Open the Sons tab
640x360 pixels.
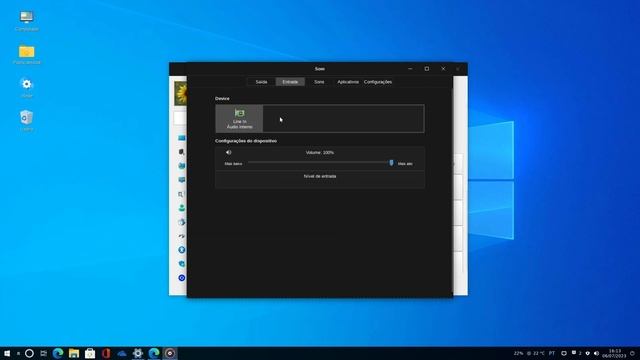coord(319,82)
